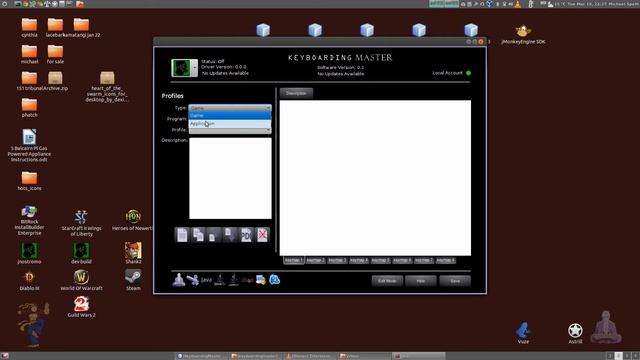Switch to the Keymap 2 tab
Screen dimensions: 640x360
(x=316, y=260)
